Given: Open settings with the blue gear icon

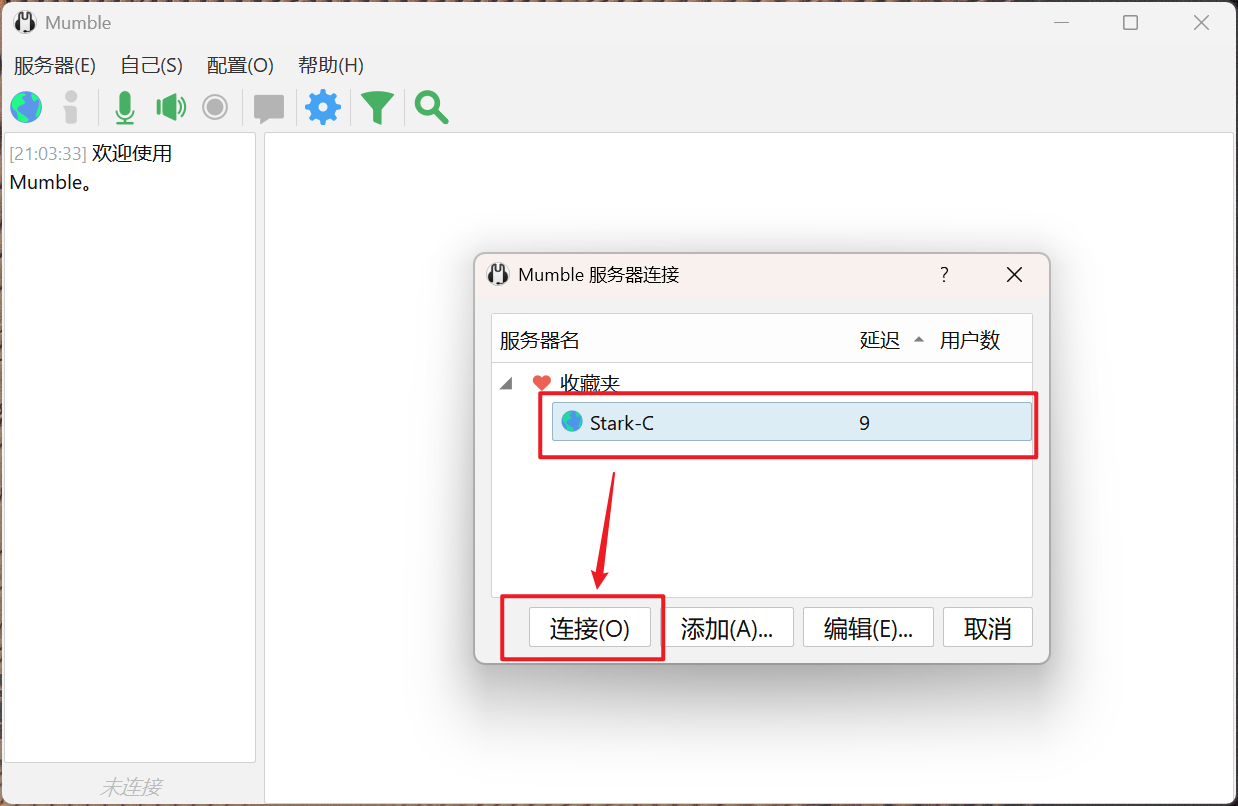Looking at the screenshot, I should pos(323,107).
